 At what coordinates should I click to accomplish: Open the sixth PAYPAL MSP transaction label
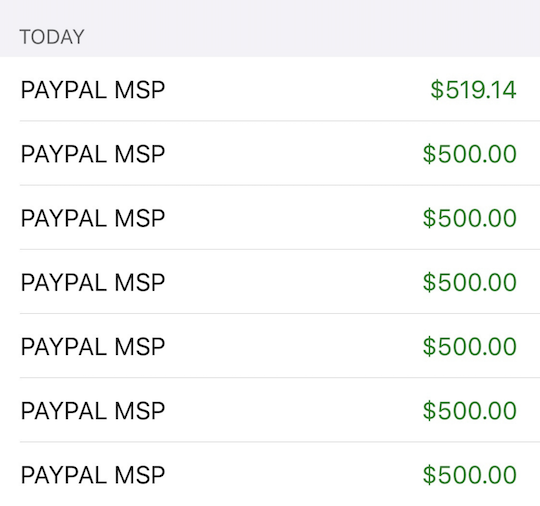[x=93, y=411]
